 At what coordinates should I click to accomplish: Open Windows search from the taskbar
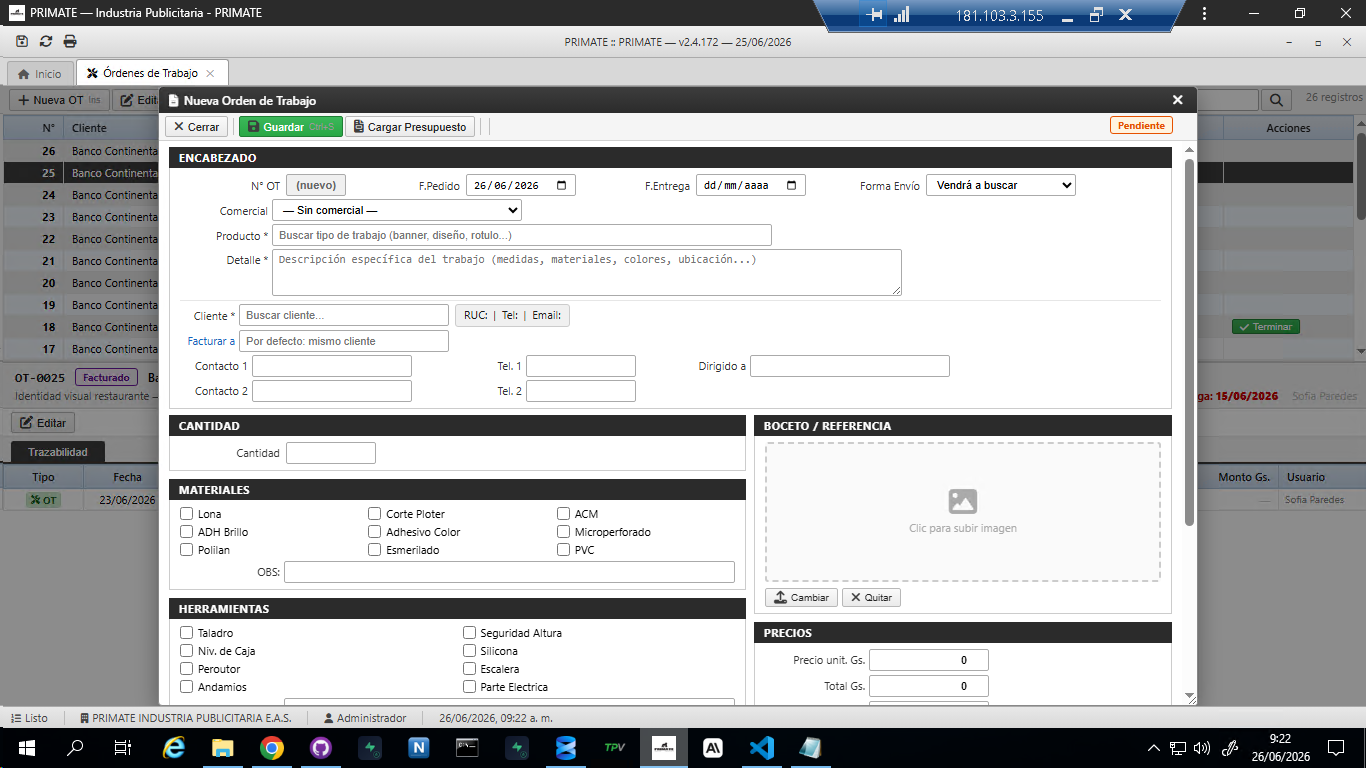coord(75,748)
